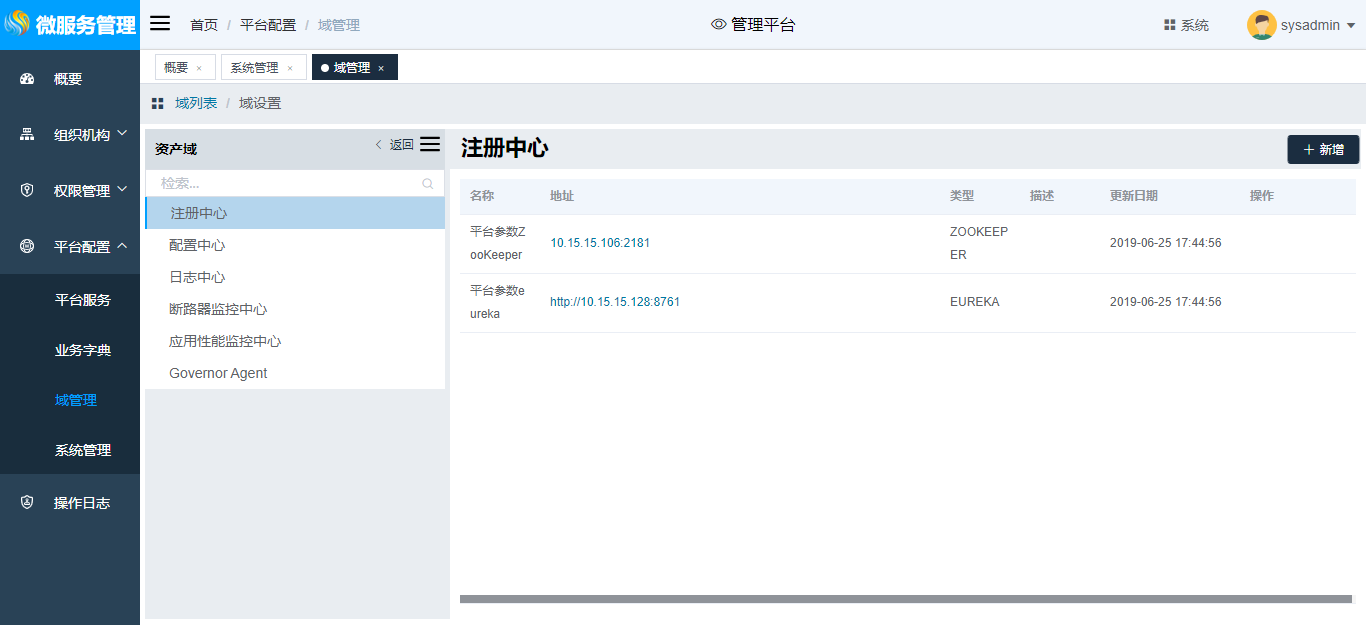The height and width of the screenshot is (625, 1366).
Task: Open the sysadmin dropdown arrow
Action: (x=1351, y=26)
